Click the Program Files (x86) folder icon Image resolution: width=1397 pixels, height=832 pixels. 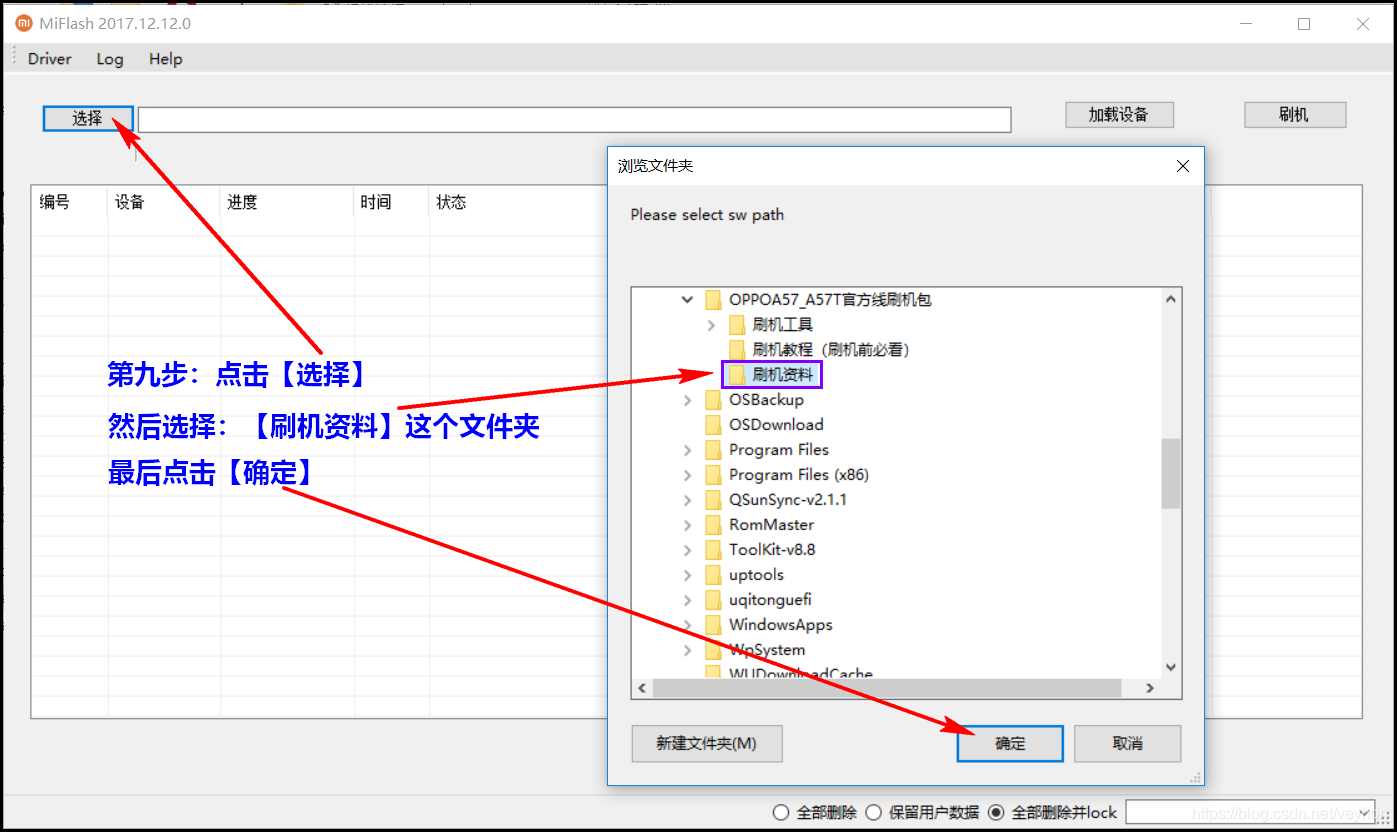click(x=713, y=475)
